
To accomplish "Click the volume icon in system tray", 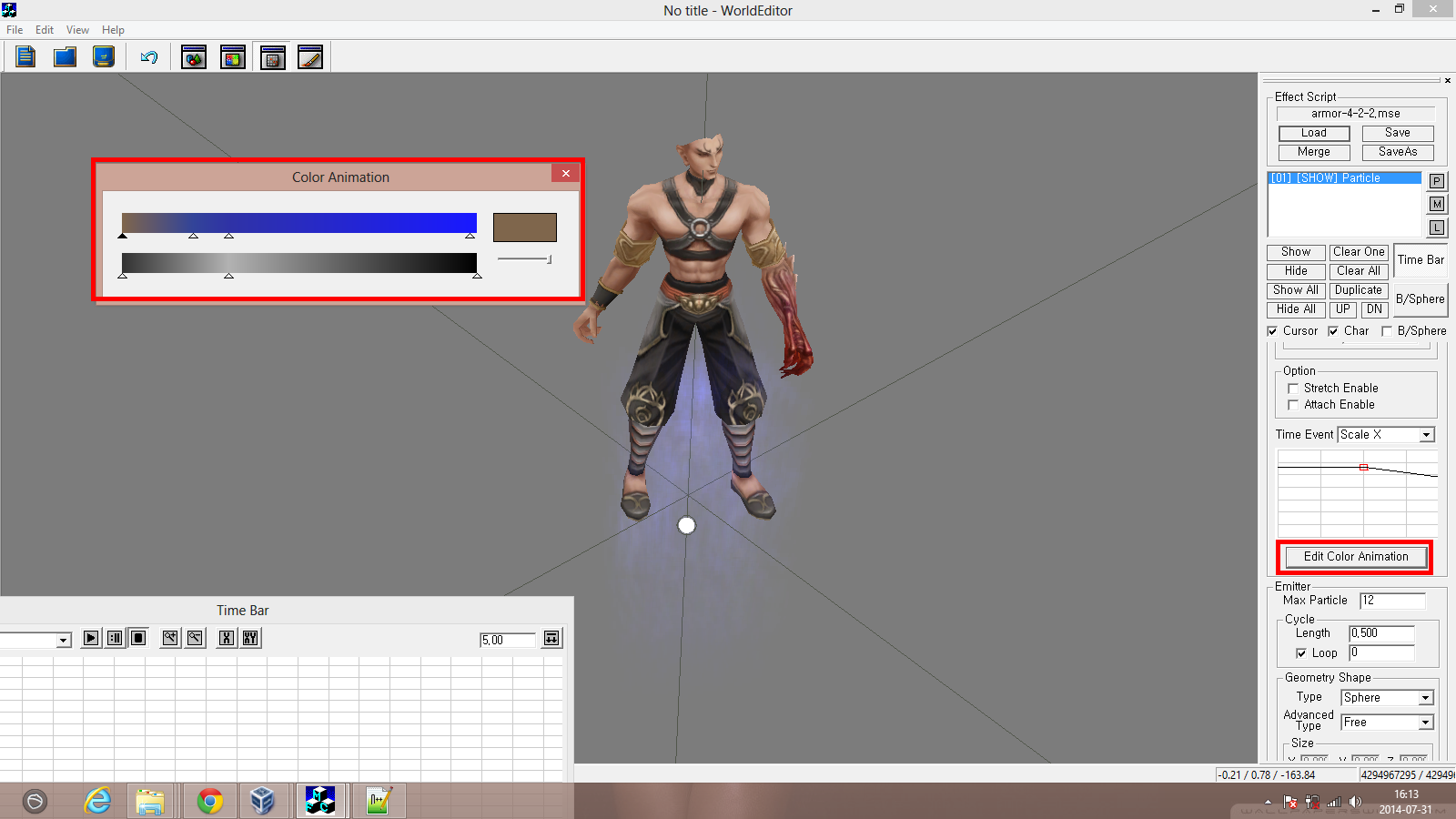I will (1355, 802).
